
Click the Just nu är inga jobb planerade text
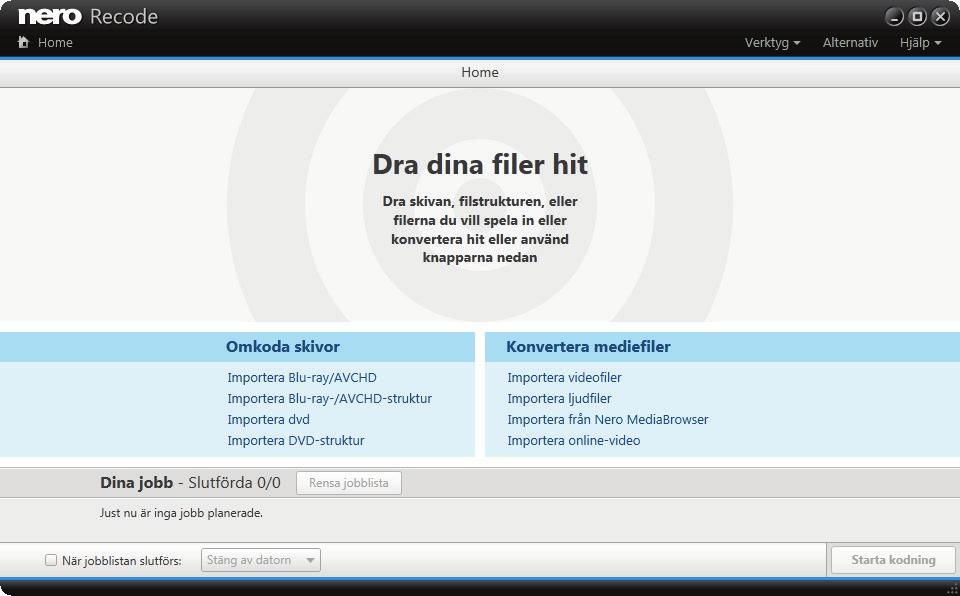point(181,513)
